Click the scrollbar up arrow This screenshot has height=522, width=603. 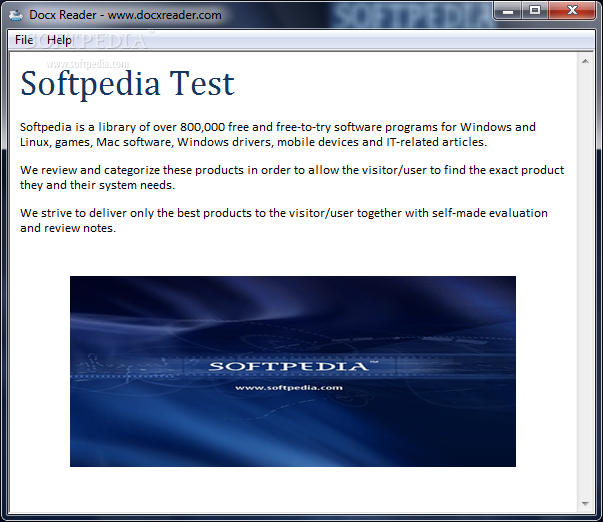click(x=585, y=62)
